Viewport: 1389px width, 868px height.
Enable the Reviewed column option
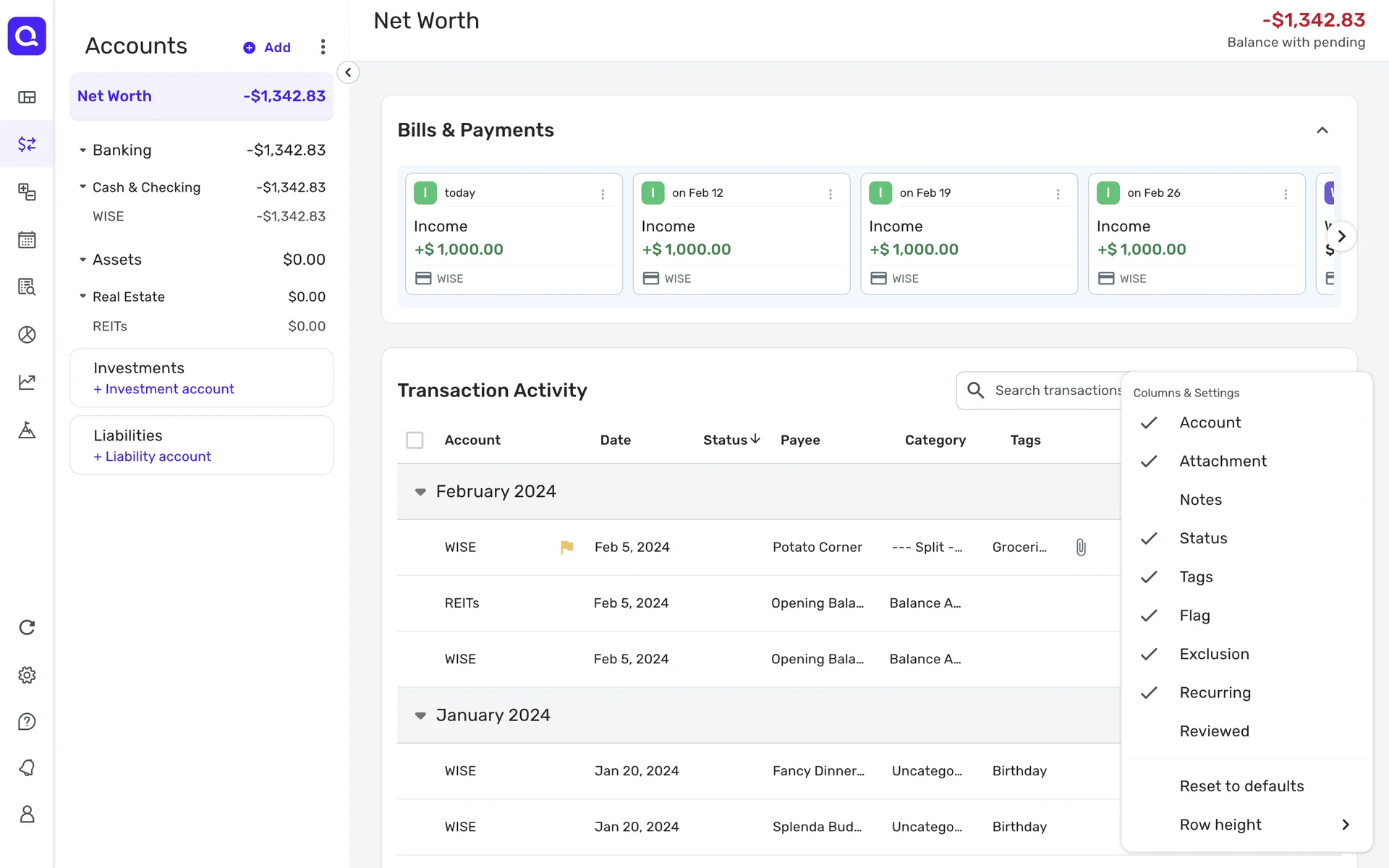(x=1214, y=731)
